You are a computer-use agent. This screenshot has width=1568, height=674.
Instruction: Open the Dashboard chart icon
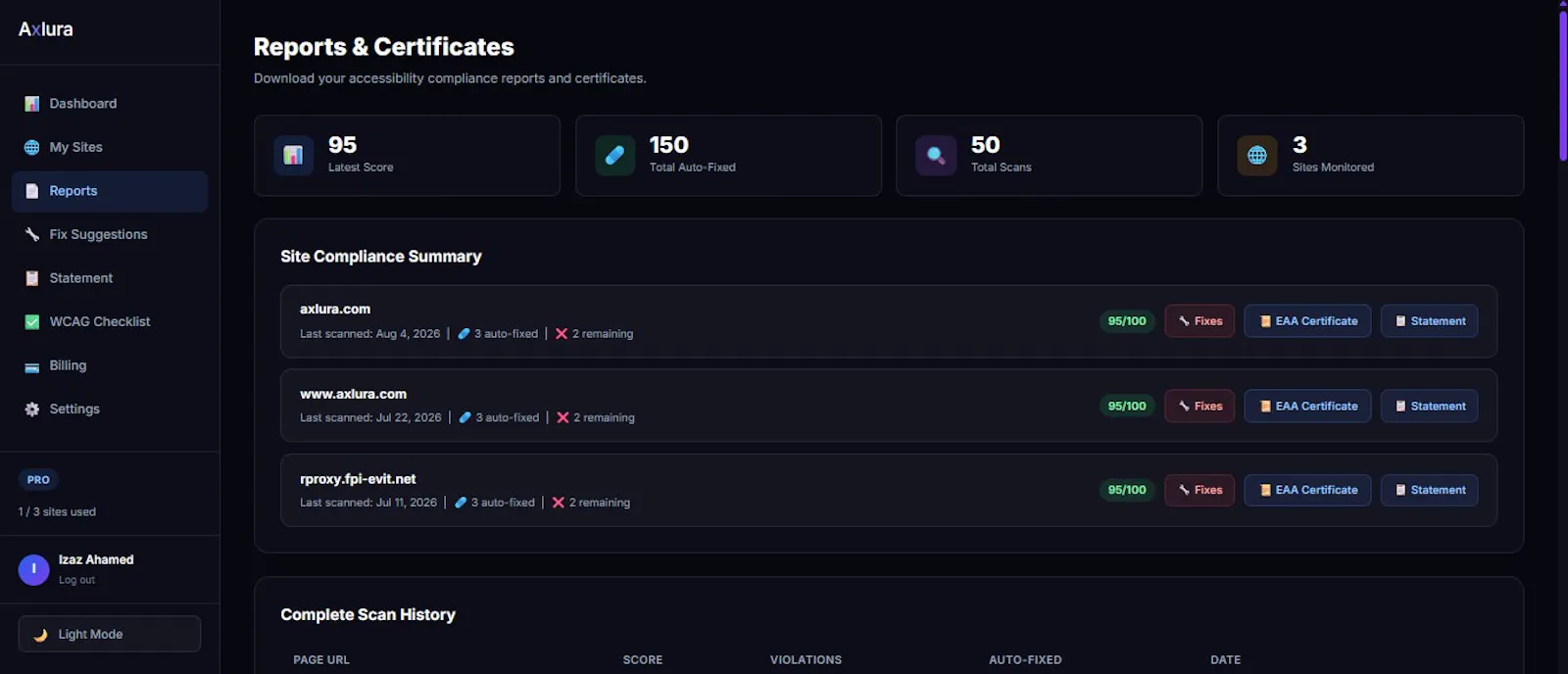32,104
